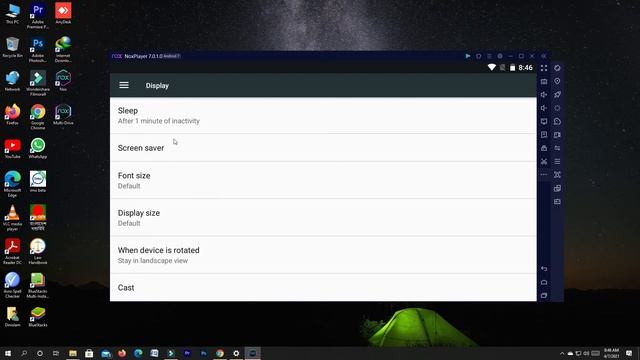Click Nox screen display icon in sidebar

click(544, 122)
